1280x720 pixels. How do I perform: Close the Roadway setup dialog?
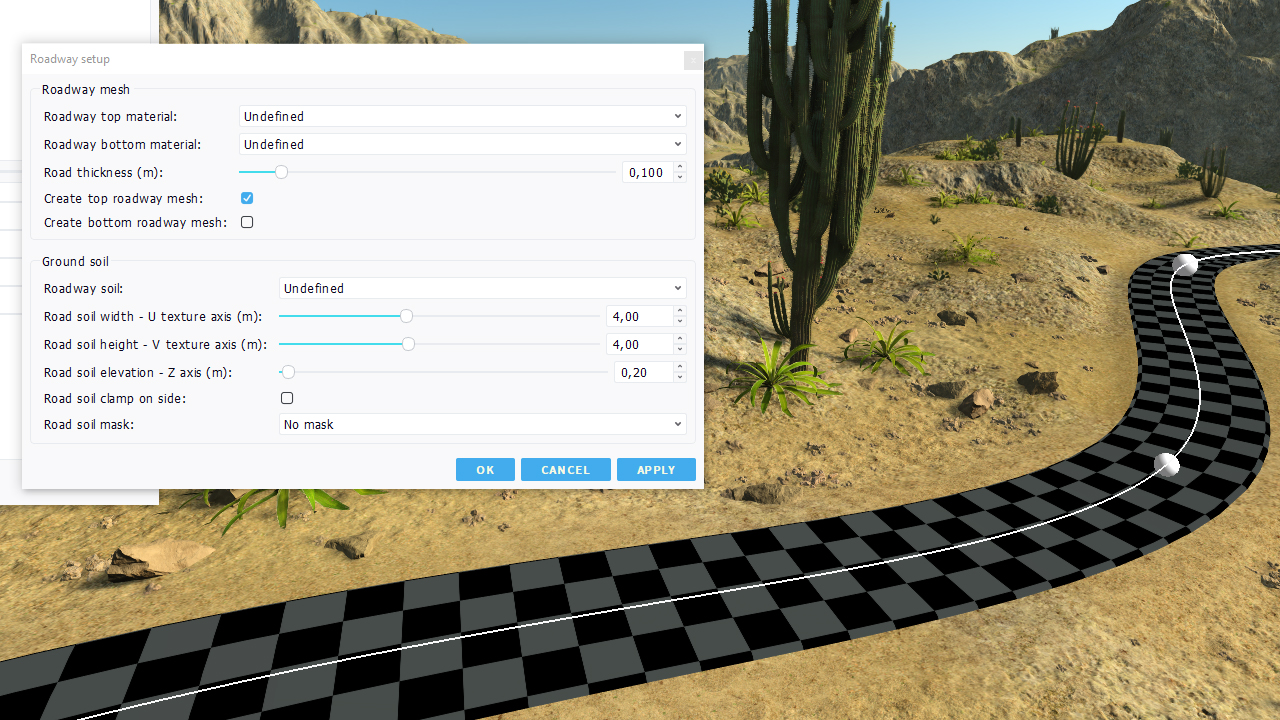[x=692, y=60]
